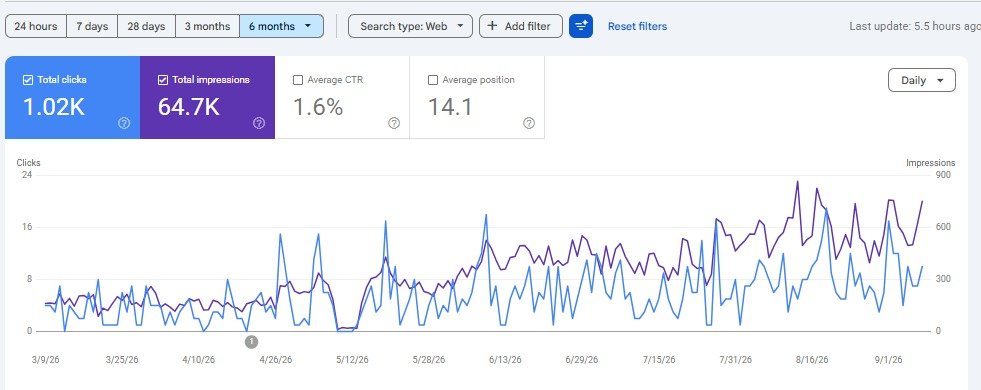Click the 24 clicks axis value
This screenshot has width=981, height=390.
pyautogui.click(x=27, y=175)
